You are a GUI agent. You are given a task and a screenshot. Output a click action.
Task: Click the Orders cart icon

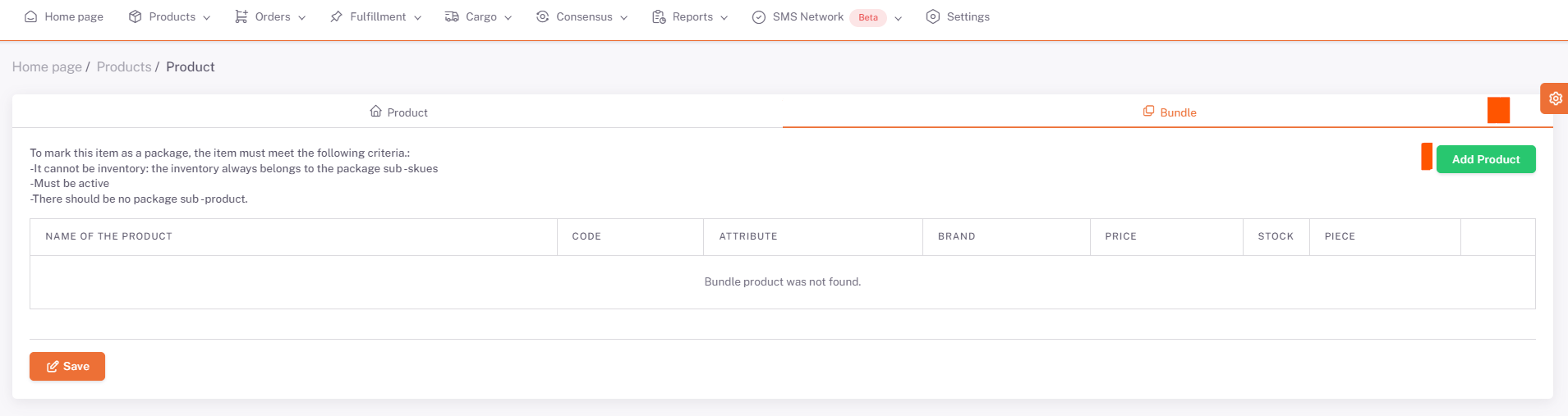241,16
